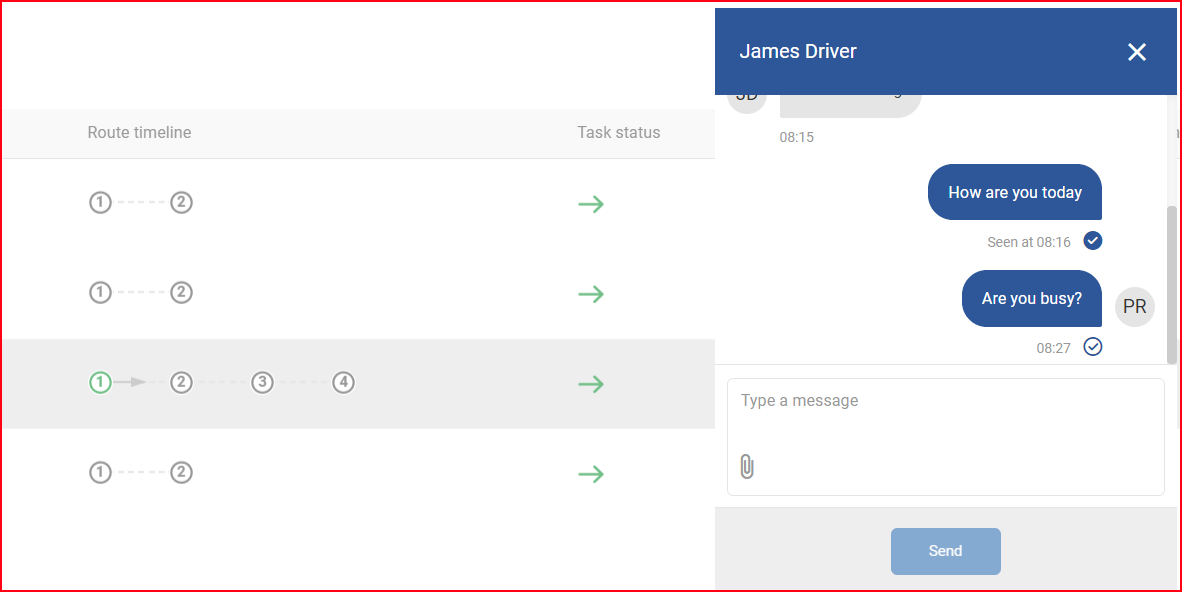Image resolution: width=1182 pixels, height=592 pixels.
Task: Click the filled check icon beside Seen at 08:16
Action: [1092, 241]
